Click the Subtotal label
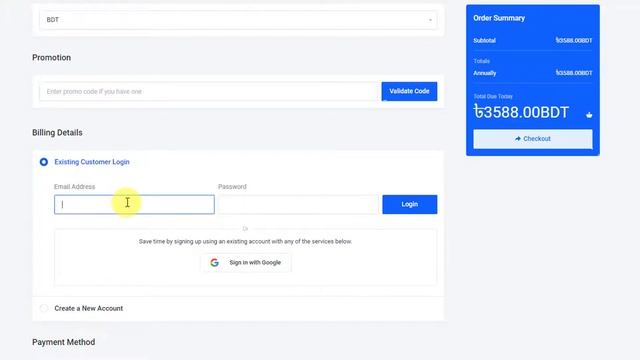 (484, 40)
